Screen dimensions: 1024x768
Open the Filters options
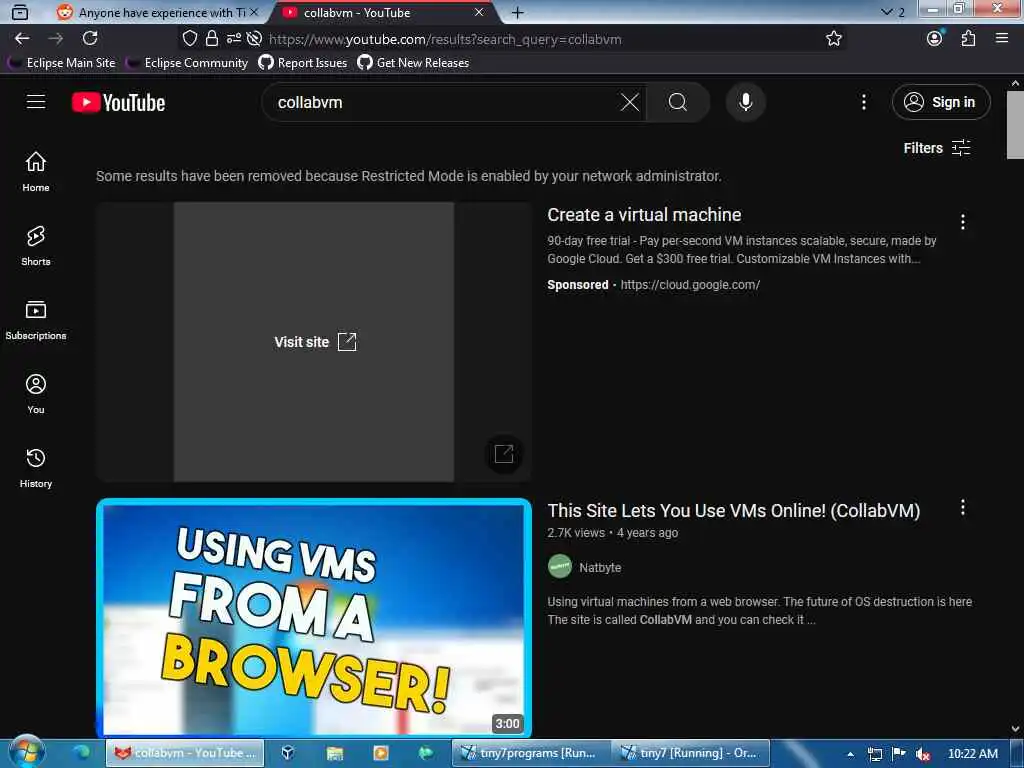pos(936,148)
